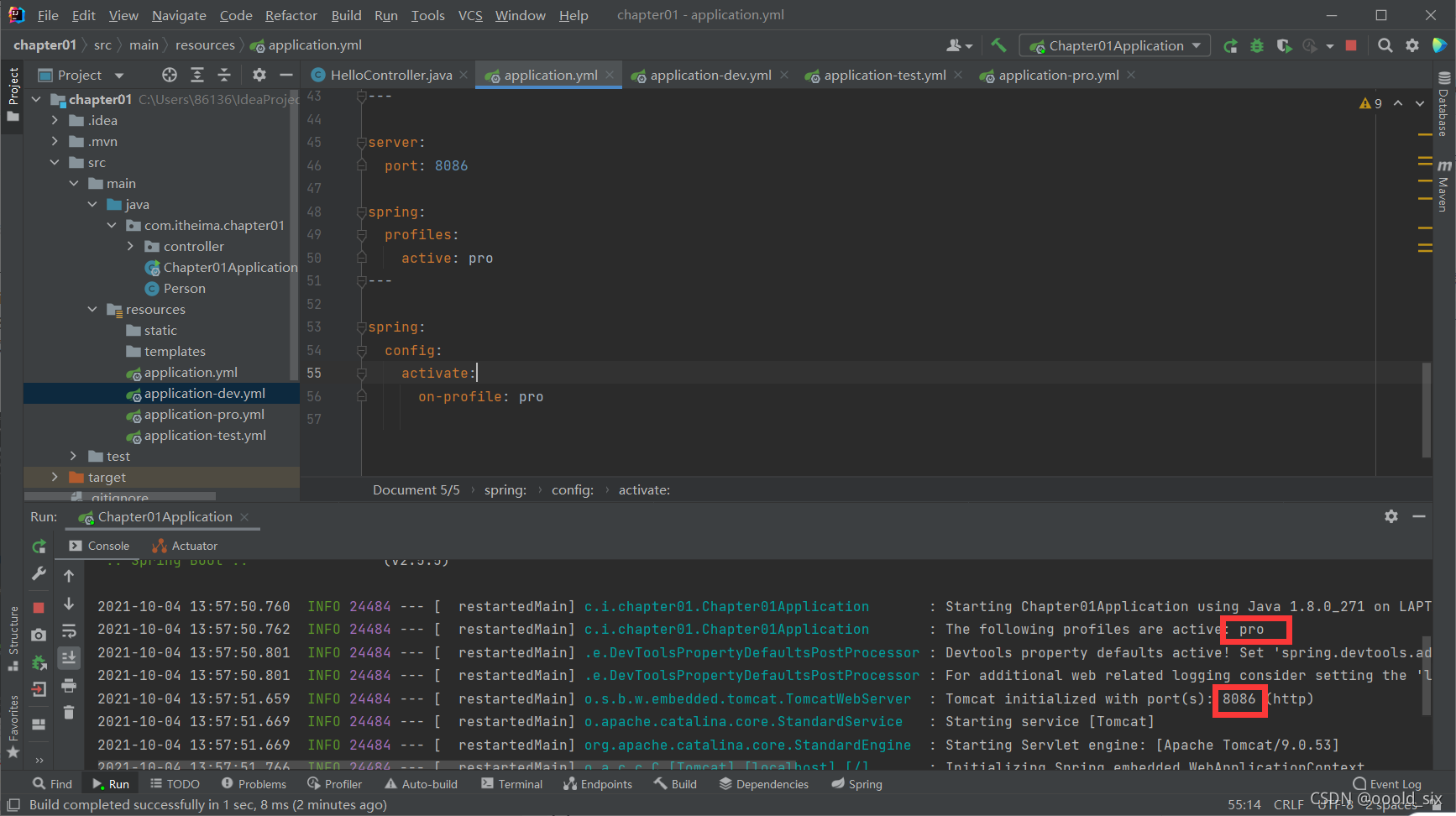Hide the Run tool window

tap(1419, 516)
